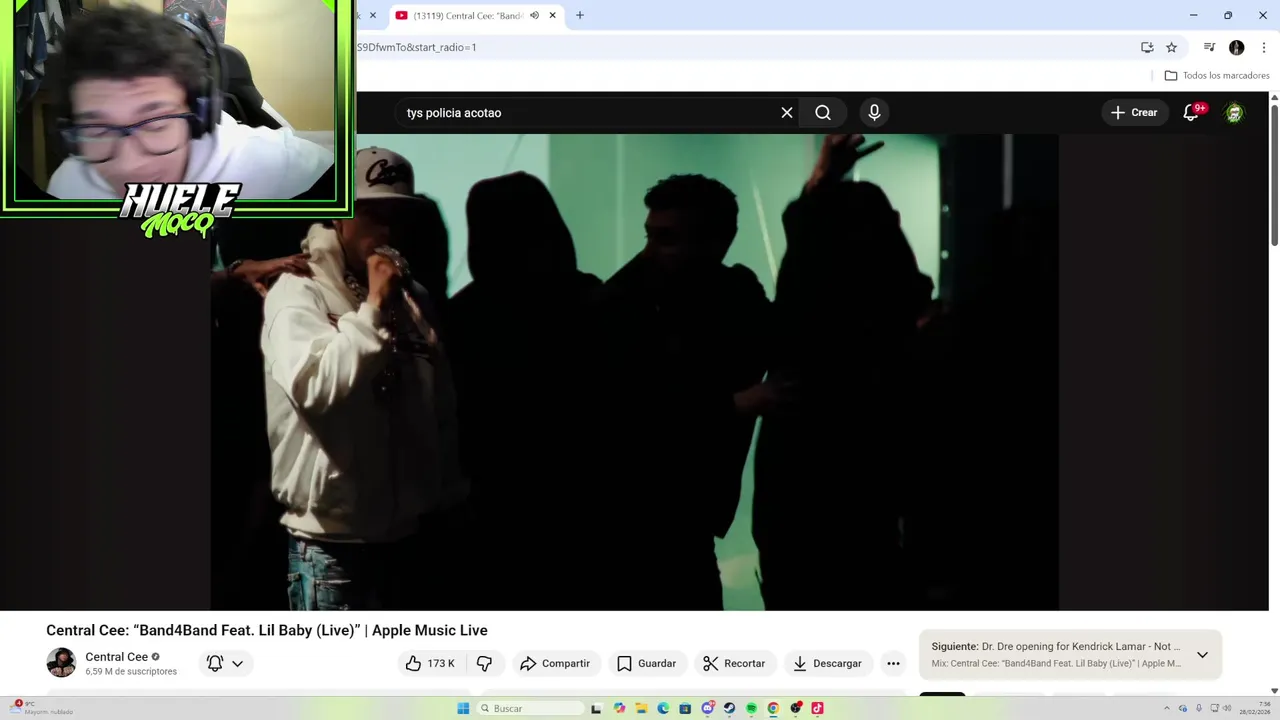Image resolution: width=1280 pixels, height=720 pixels.
Task: Click the install app icon in address bar
Action: coord(1147,47)
